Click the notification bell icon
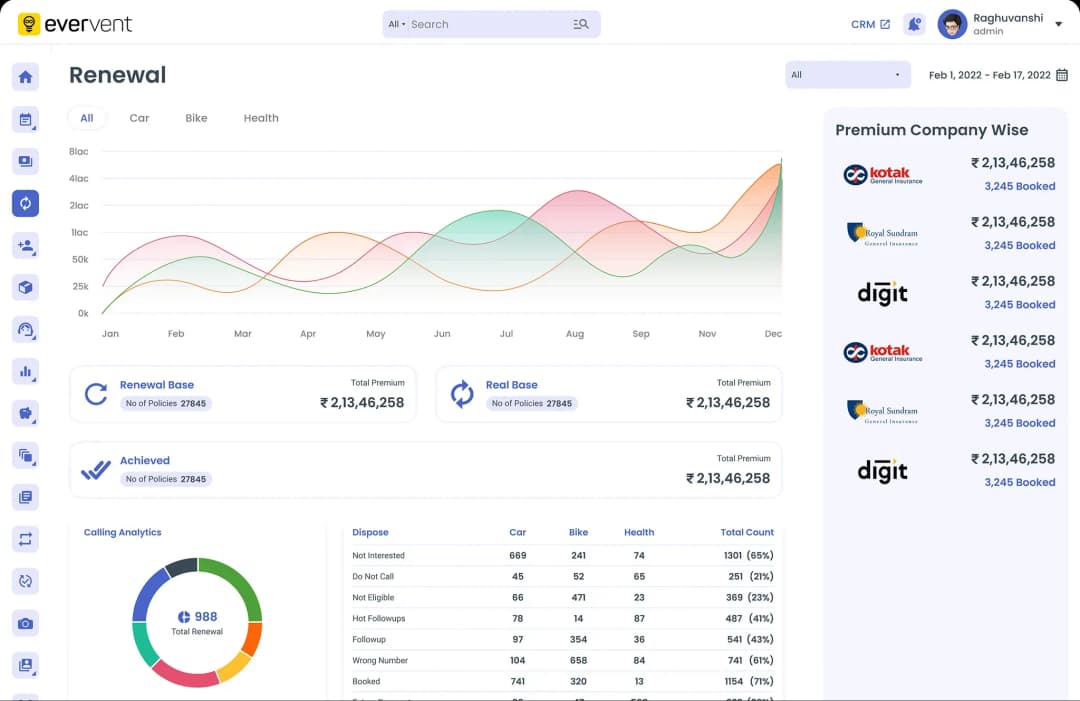 [x=914, y=23]
